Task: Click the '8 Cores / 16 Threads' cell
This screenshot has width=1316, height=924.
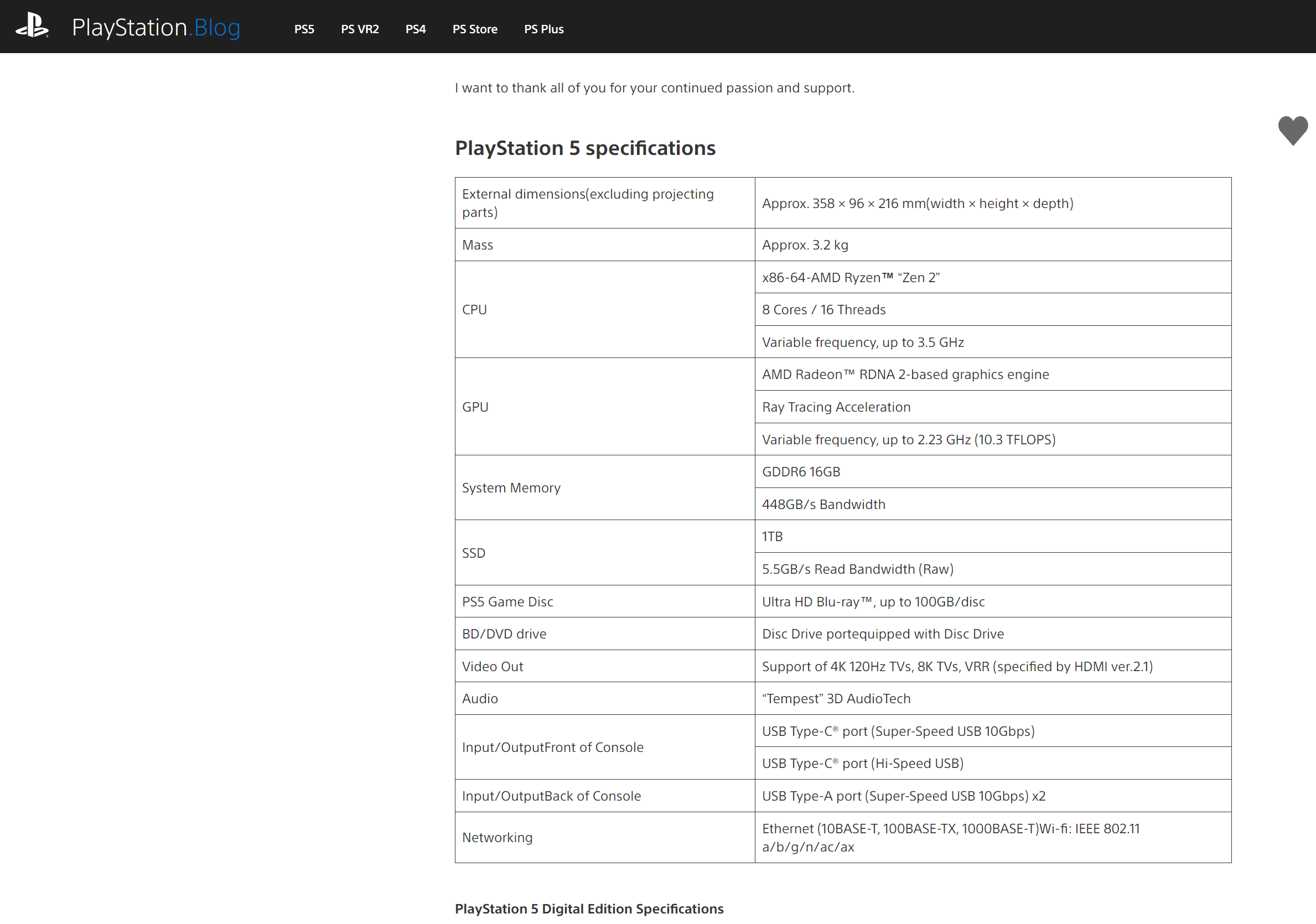Action: [x=993, y=309]
